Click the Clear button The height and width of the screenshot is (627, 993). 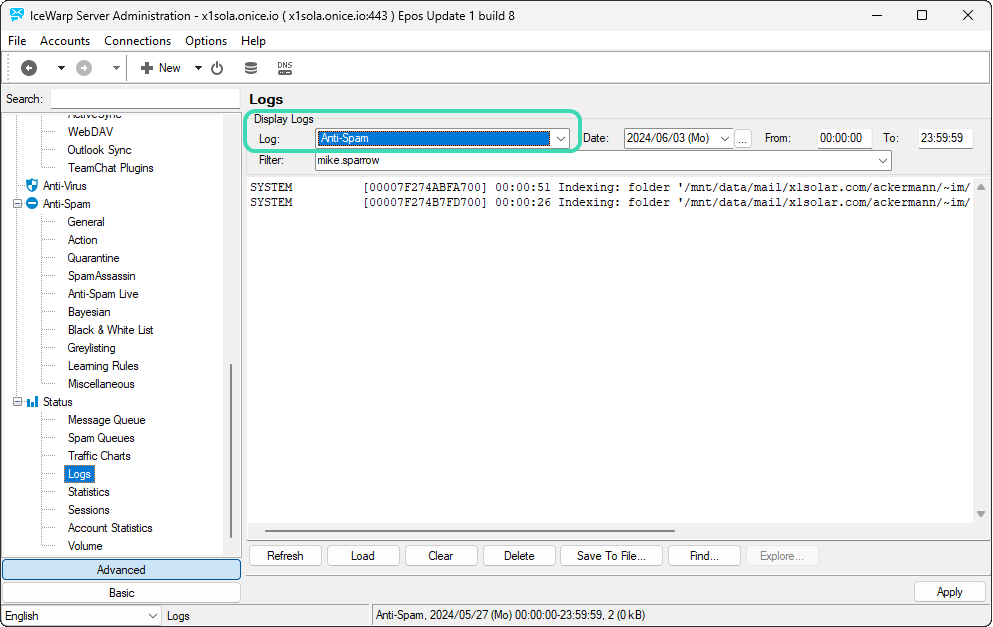point(441,556)
